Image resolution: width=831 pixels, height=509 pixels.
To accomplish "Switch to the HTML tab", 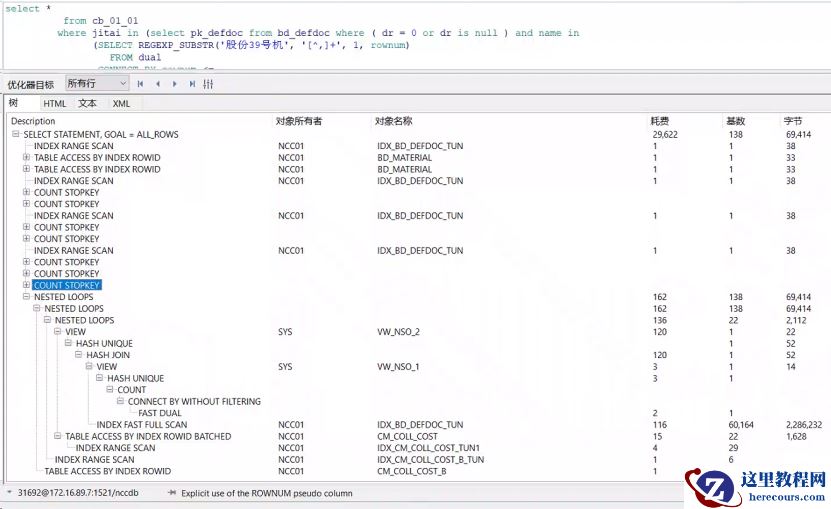I will (54, 103).
